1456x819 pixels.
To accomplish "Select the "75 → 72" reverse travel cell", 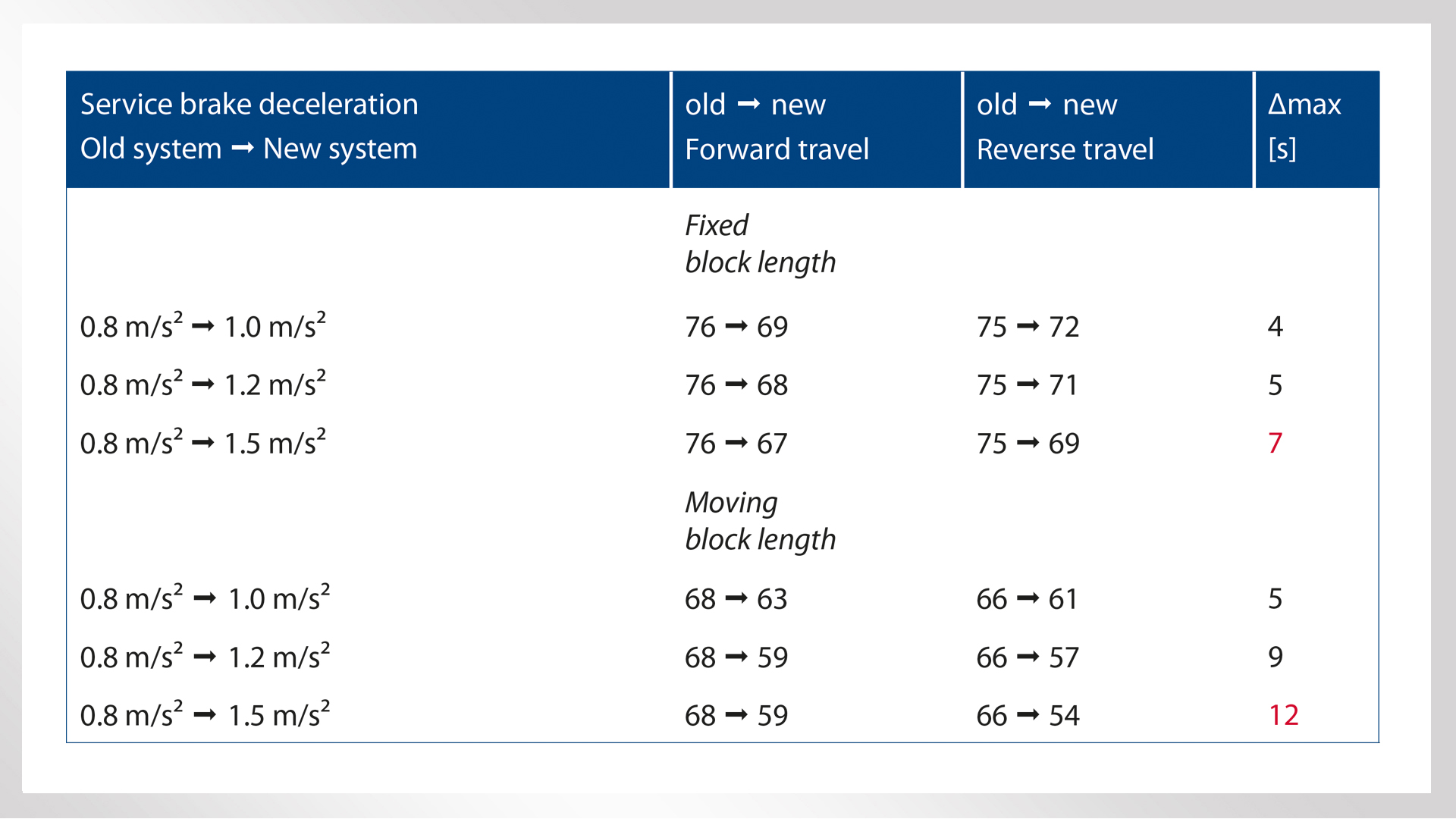I will coord(1028,327).
